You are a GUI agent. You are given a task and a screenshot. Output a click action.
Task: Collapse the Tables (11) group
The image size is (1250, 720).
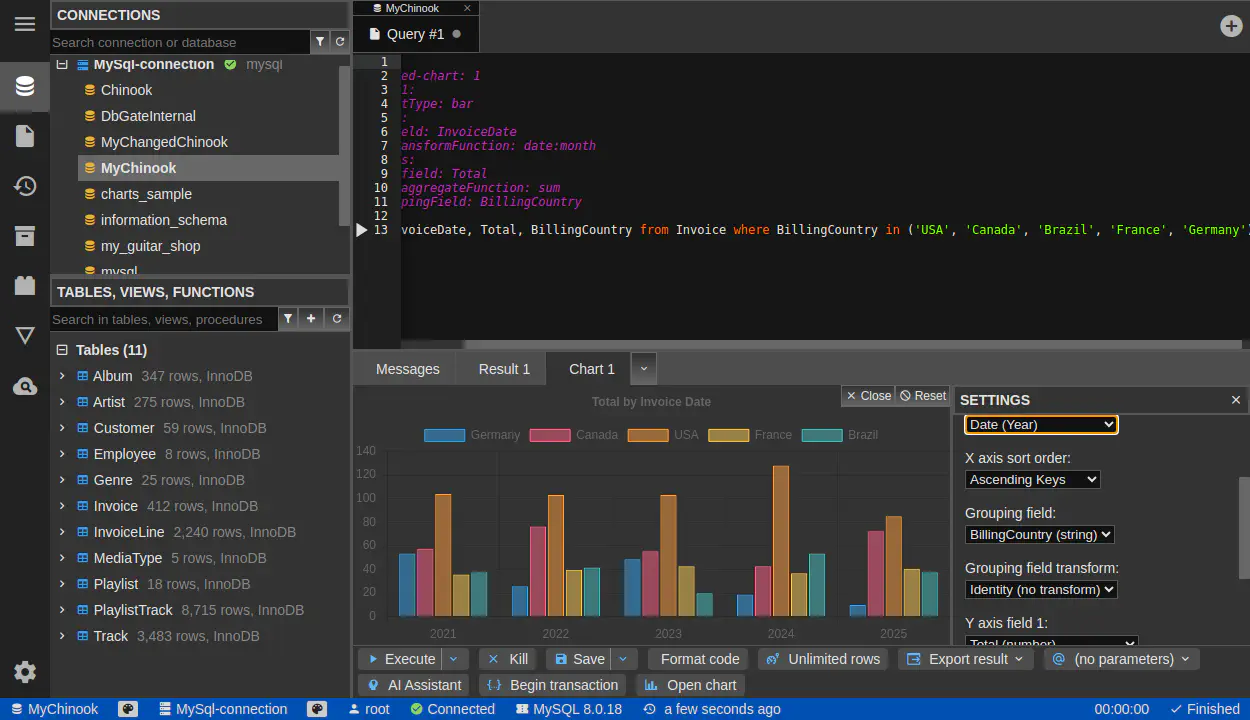pos(62,350)
